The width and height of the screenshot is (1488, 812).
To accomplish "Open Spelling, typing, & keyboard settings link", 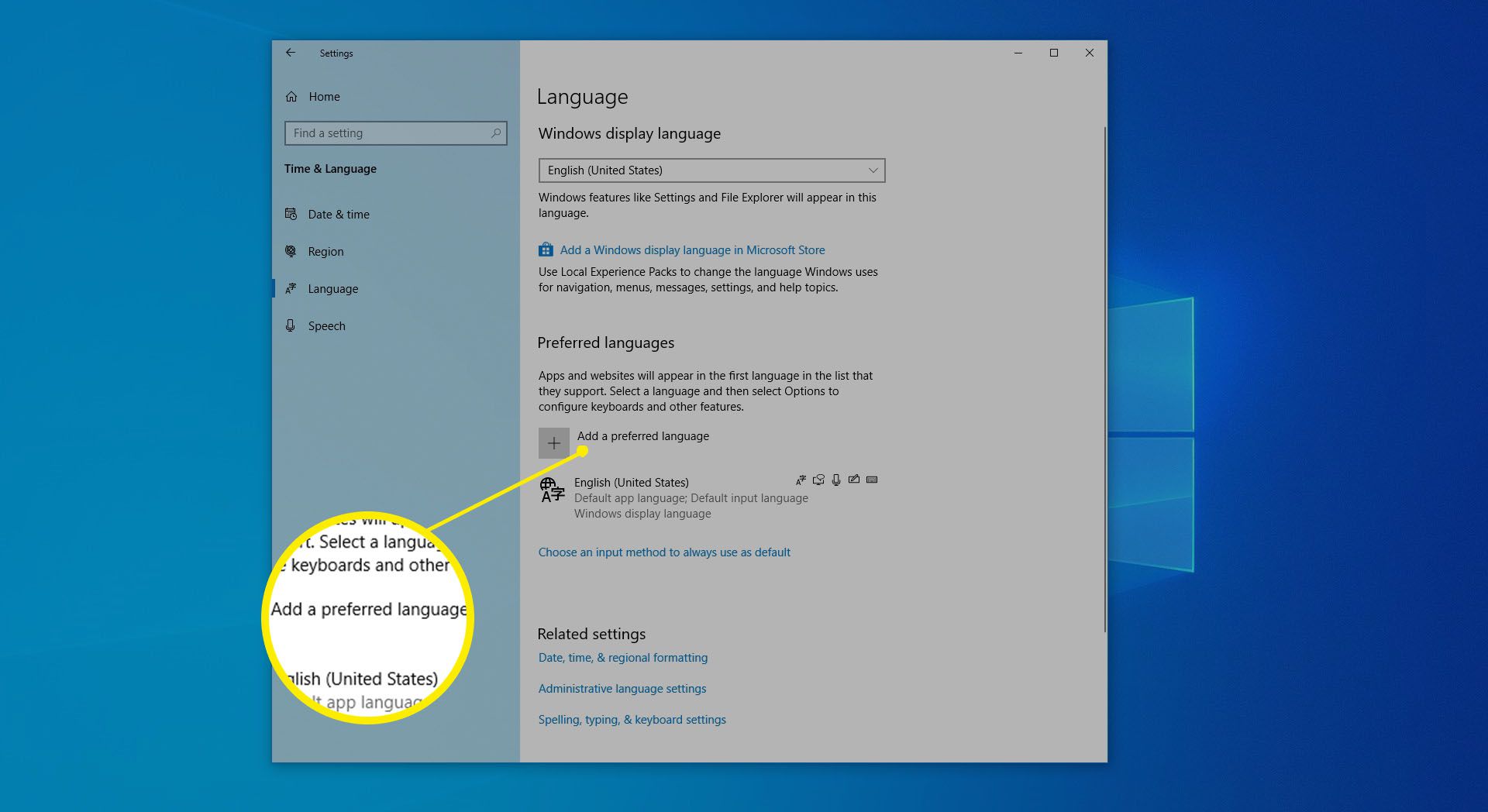I will pyautogui.click(x=632, y=720).
